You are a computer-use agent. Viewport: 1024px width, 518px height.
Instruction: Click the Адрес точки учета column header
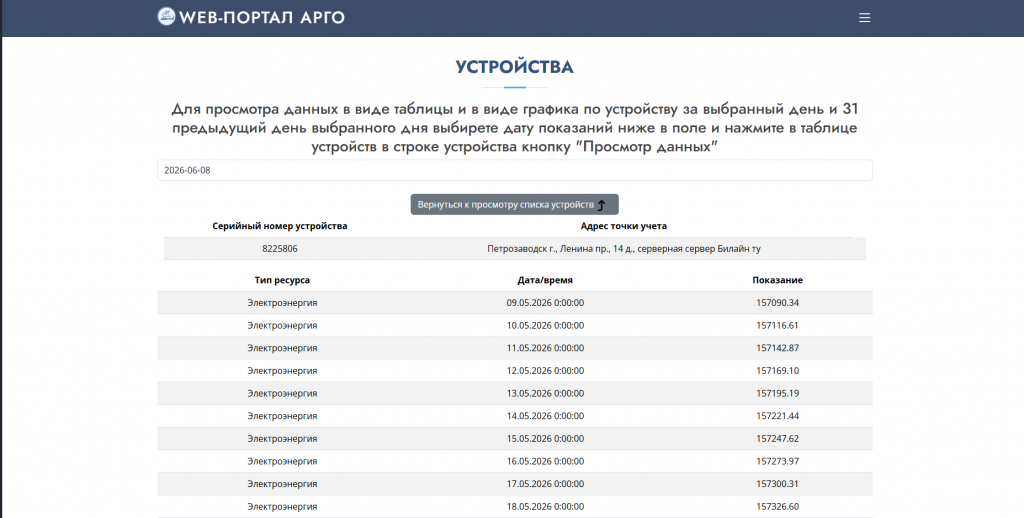pyautogui.click(x=624, y=226)
